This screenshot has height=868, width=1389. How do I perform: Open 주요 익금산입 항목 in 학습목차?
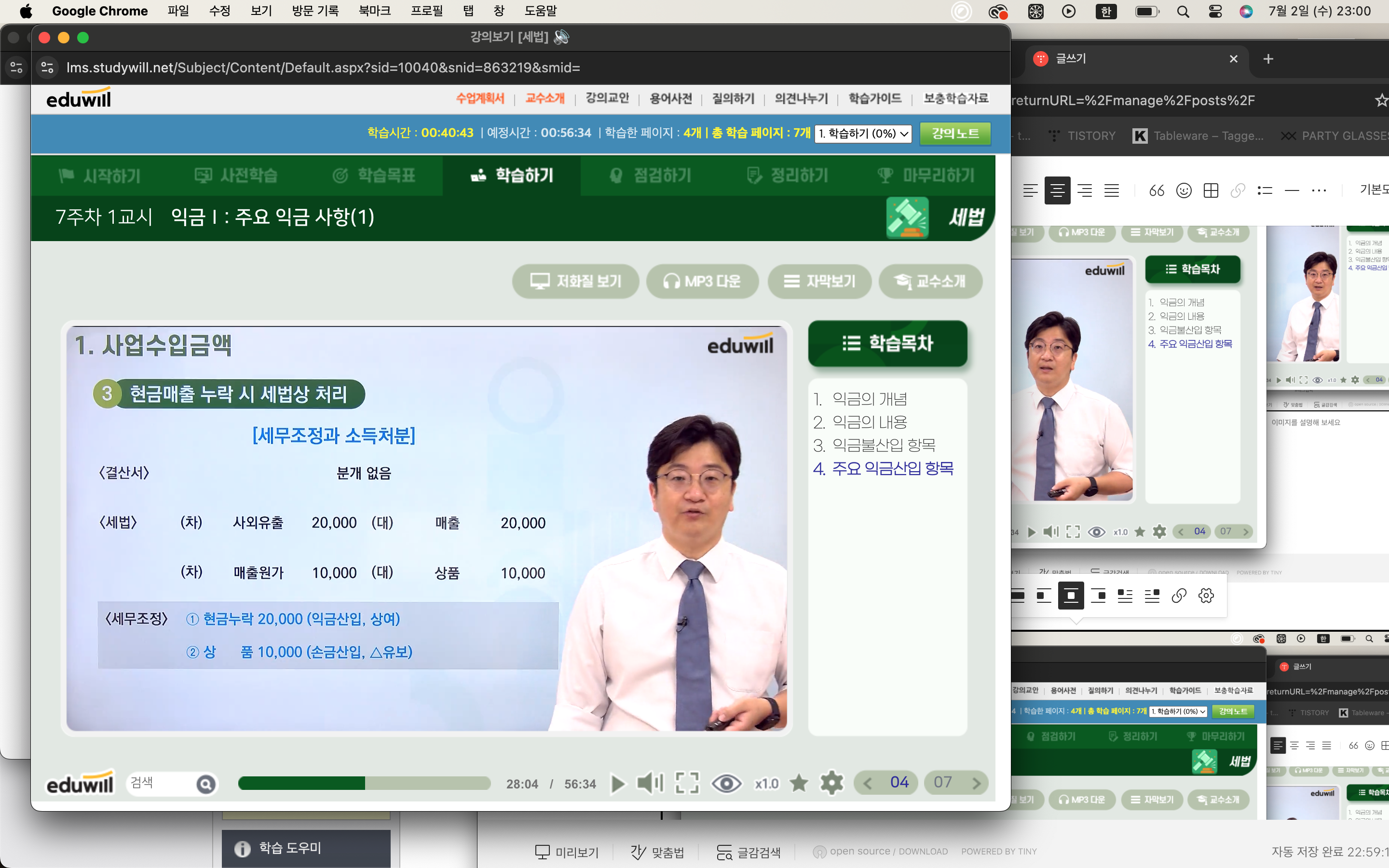(883, 468)
